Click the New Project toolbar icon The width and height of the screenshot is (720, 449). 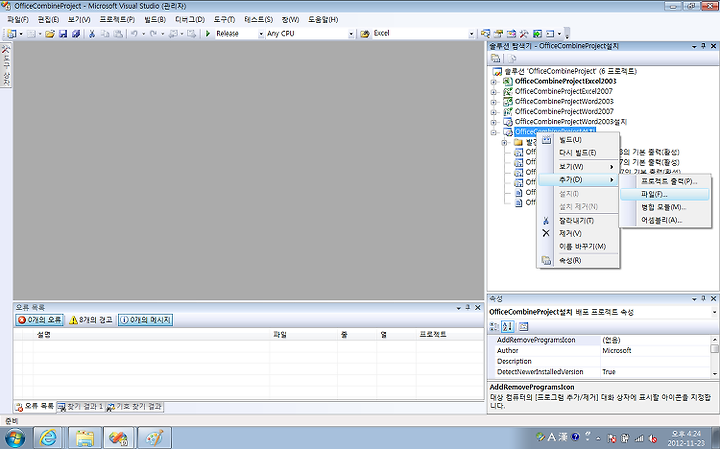click(11, 34)
